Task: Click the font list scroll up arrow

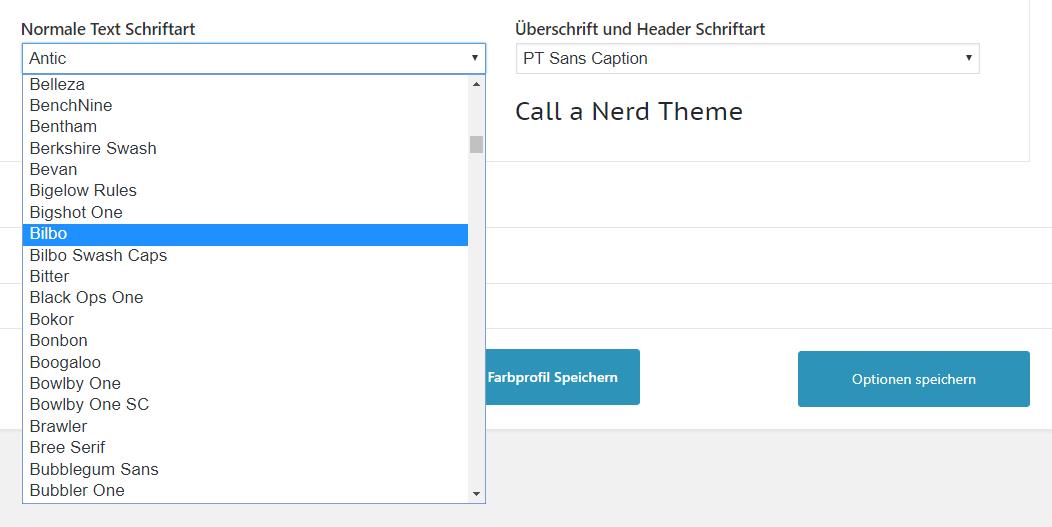Action: [476, 84]
